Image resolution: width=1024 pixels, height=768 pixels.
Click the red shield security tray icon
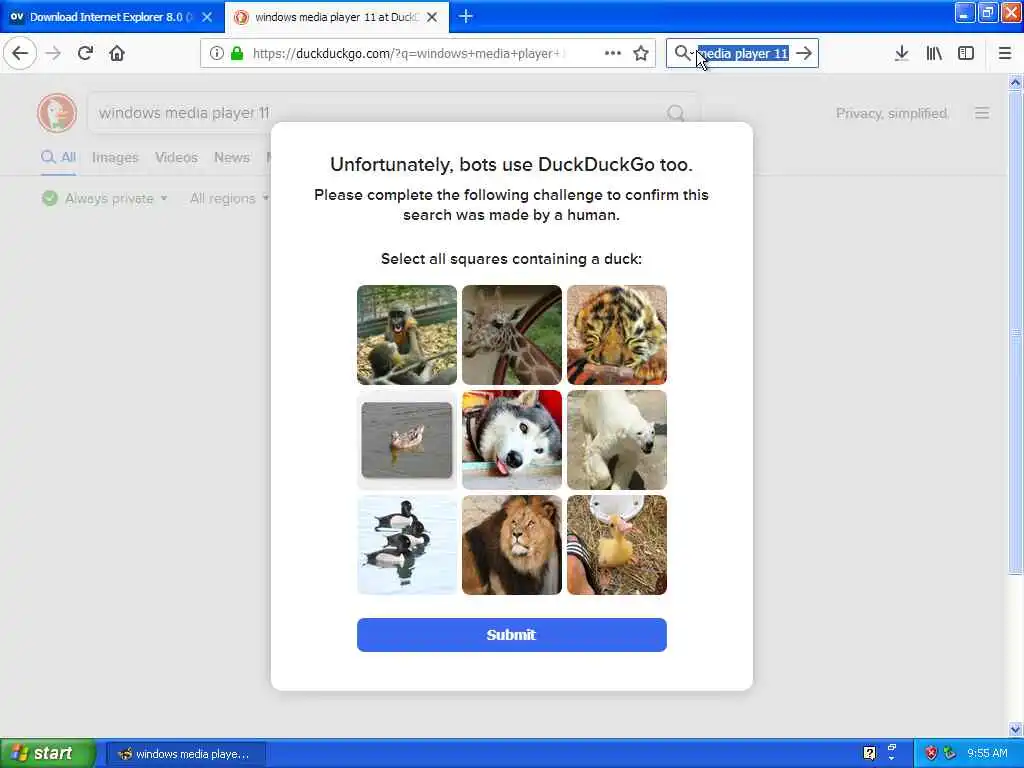[931, 754]
